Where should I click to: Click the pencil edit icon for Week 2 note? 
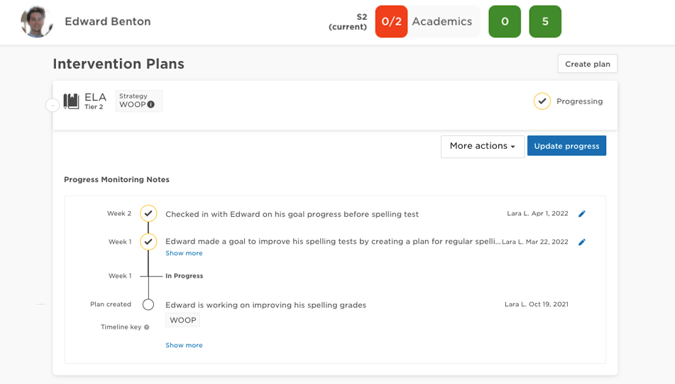click(x=582, y=214)
